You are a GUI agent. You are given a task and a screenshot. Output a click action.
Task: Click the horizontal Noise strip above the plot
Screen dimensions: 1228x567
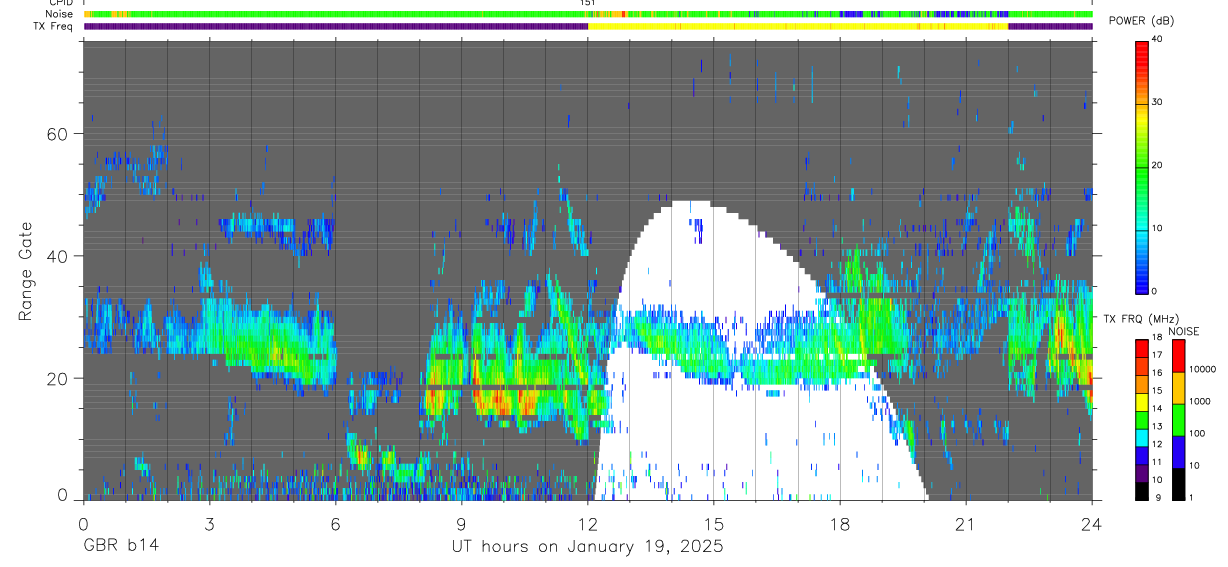(x=588, y=14)
